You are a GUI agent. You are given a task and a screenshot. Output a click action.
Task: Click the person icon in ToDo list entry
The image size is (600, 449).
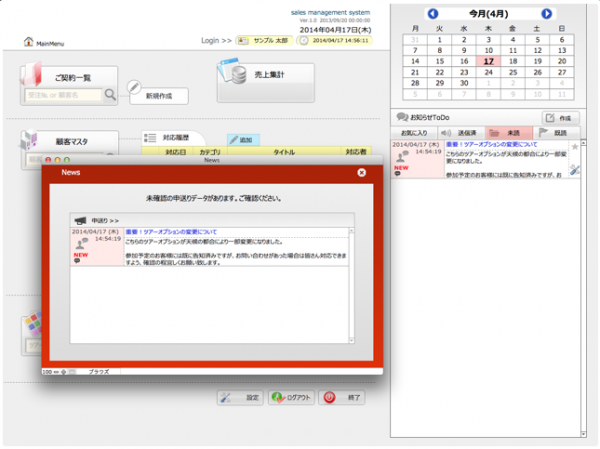click(x=402, y=156)
